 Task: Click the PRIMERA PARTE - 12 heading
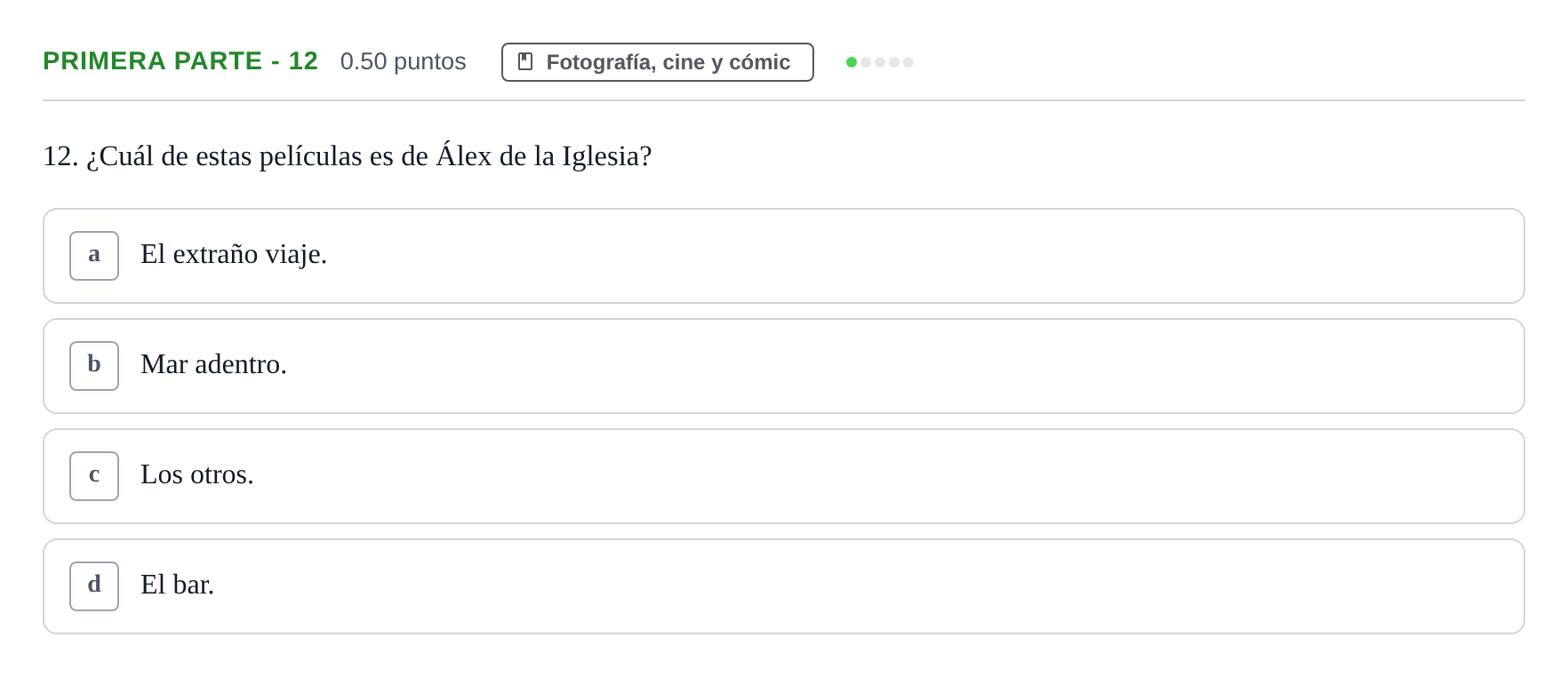[x=180, y=60]
